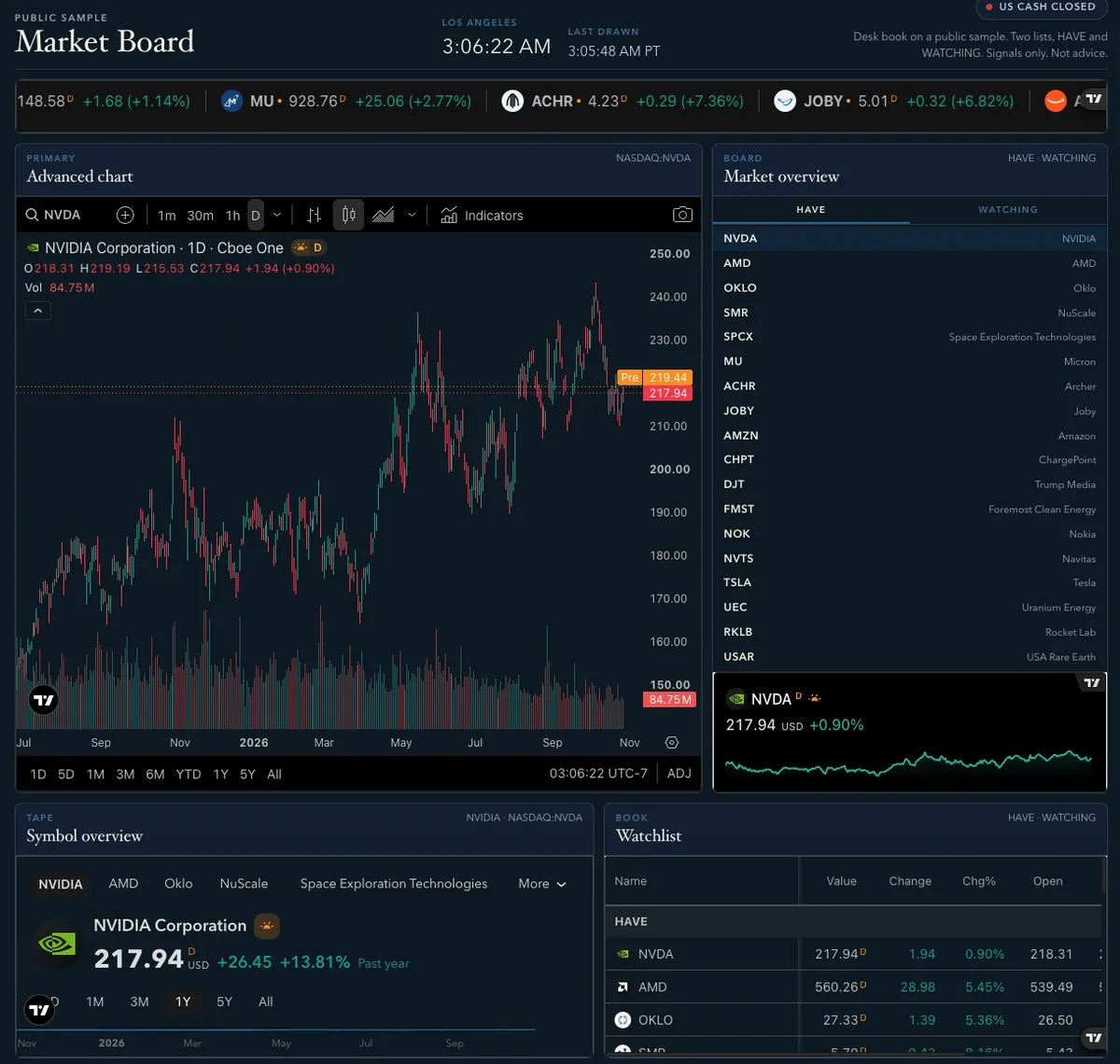Select Space Exploration Technologies tab
The width and height of the screenshot is (1120, 1064).
(394, 884)
